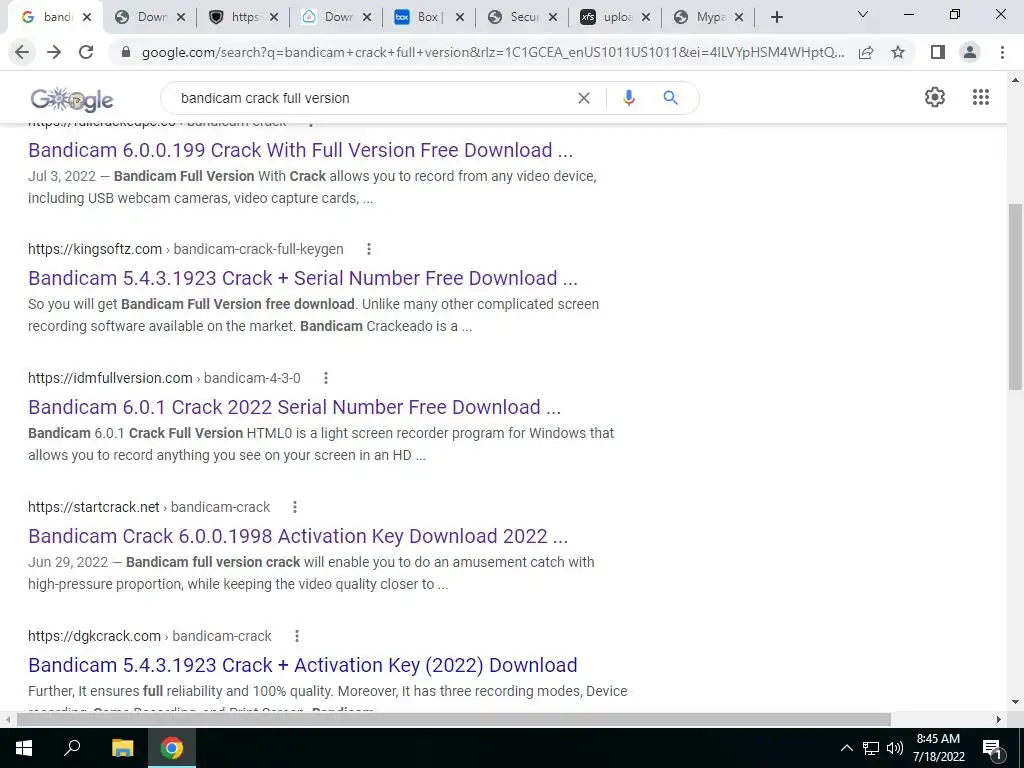Open notification center
Image resolution: width=1024 pixels, height=768 pixels.
pyautogui.click(x=992, y=748)
